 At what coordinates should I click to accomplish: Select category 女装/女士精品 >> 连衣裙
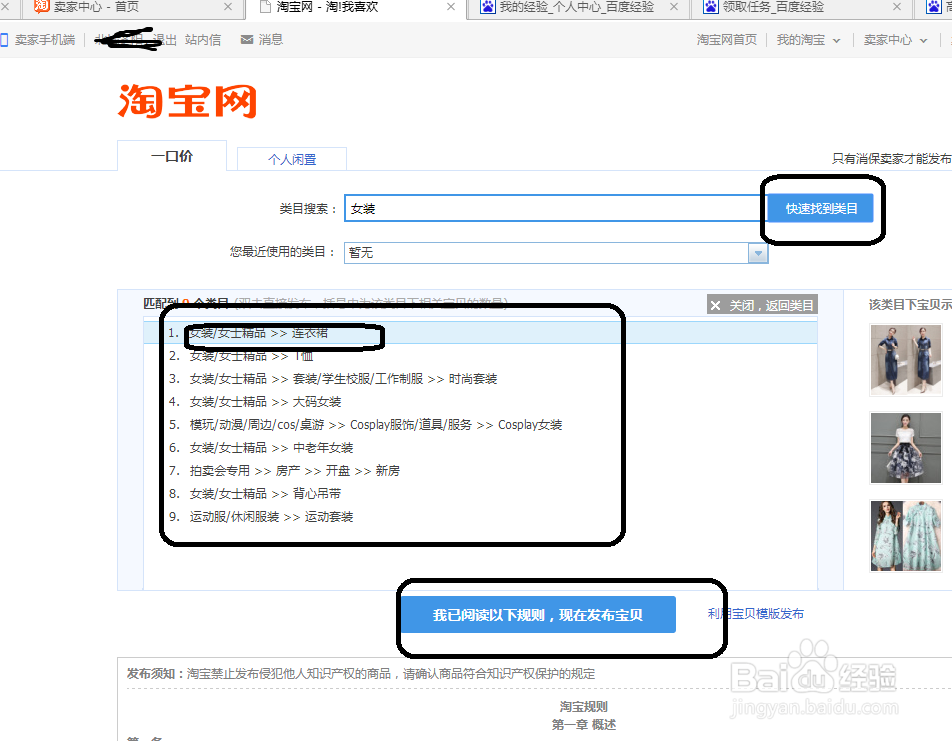pyautogui.click(x=480, y=333)
